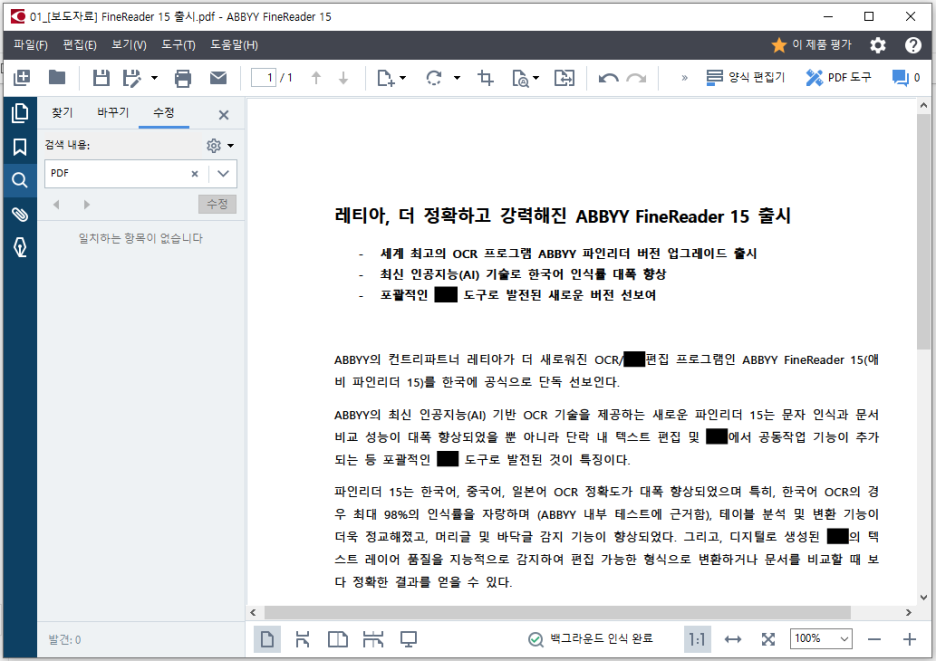Click 백그라운드 인식 완료 status
The width and height of the screenshot is (936, 661).
tap(590, 639)
